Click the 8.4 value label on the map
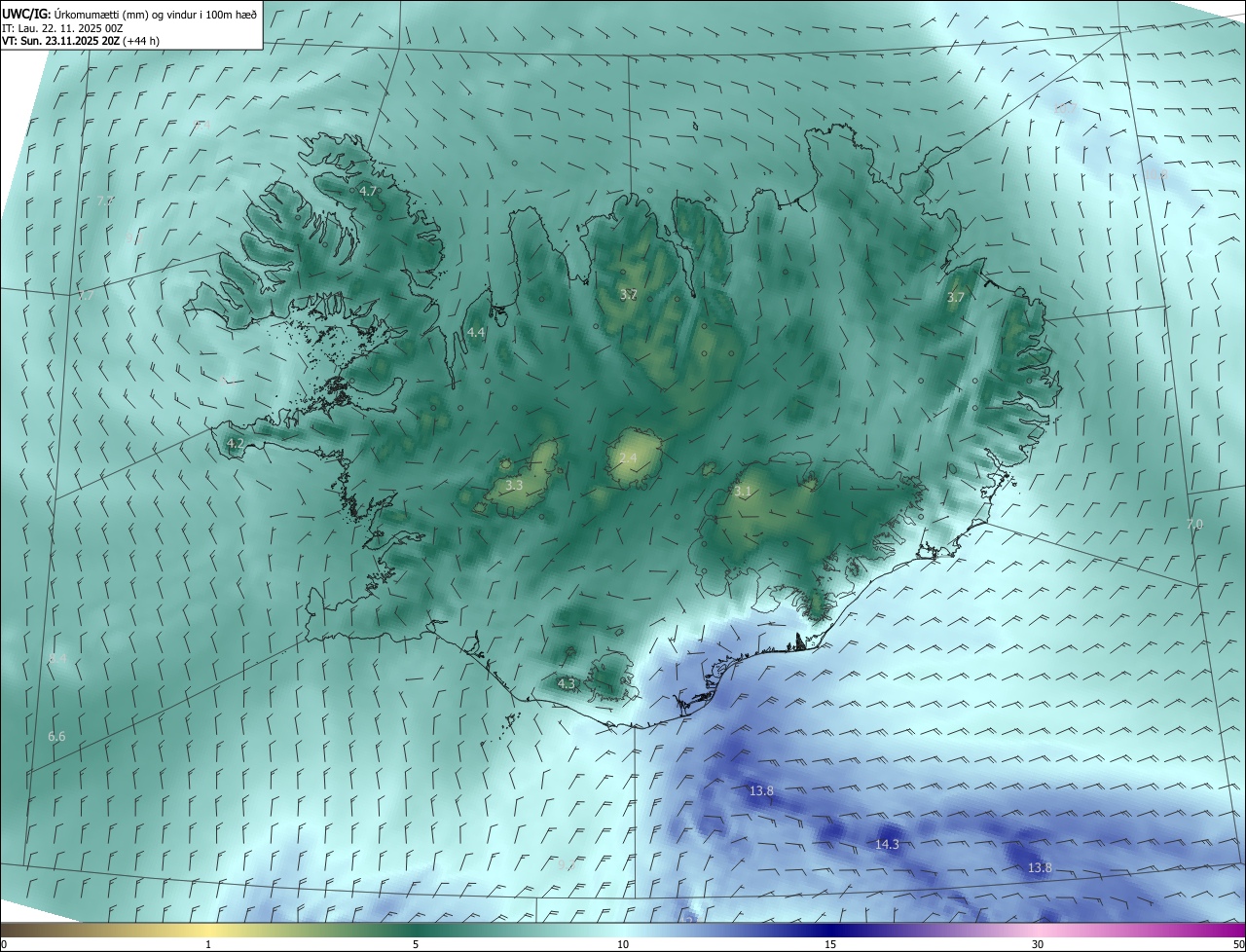This screenshot has width=1246, height=952. tap(57, 659)
